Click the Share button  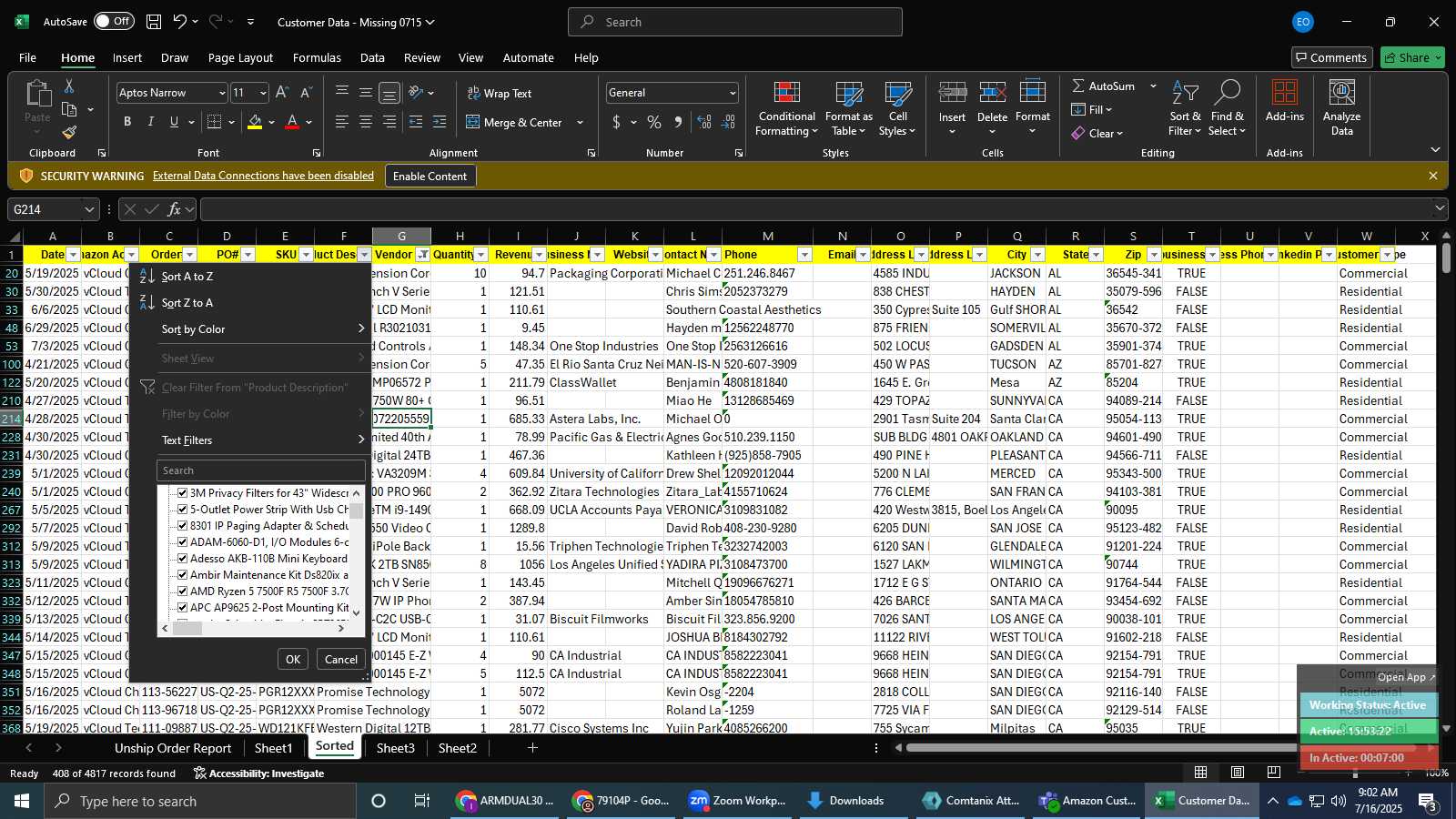(1412, 57)
